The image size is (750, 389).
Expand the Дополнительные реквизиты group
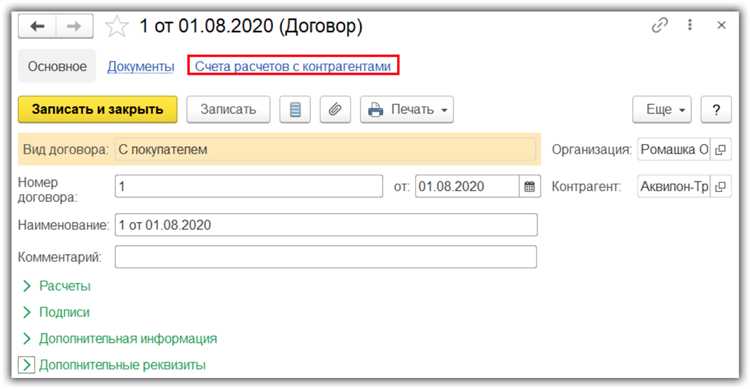112,365
